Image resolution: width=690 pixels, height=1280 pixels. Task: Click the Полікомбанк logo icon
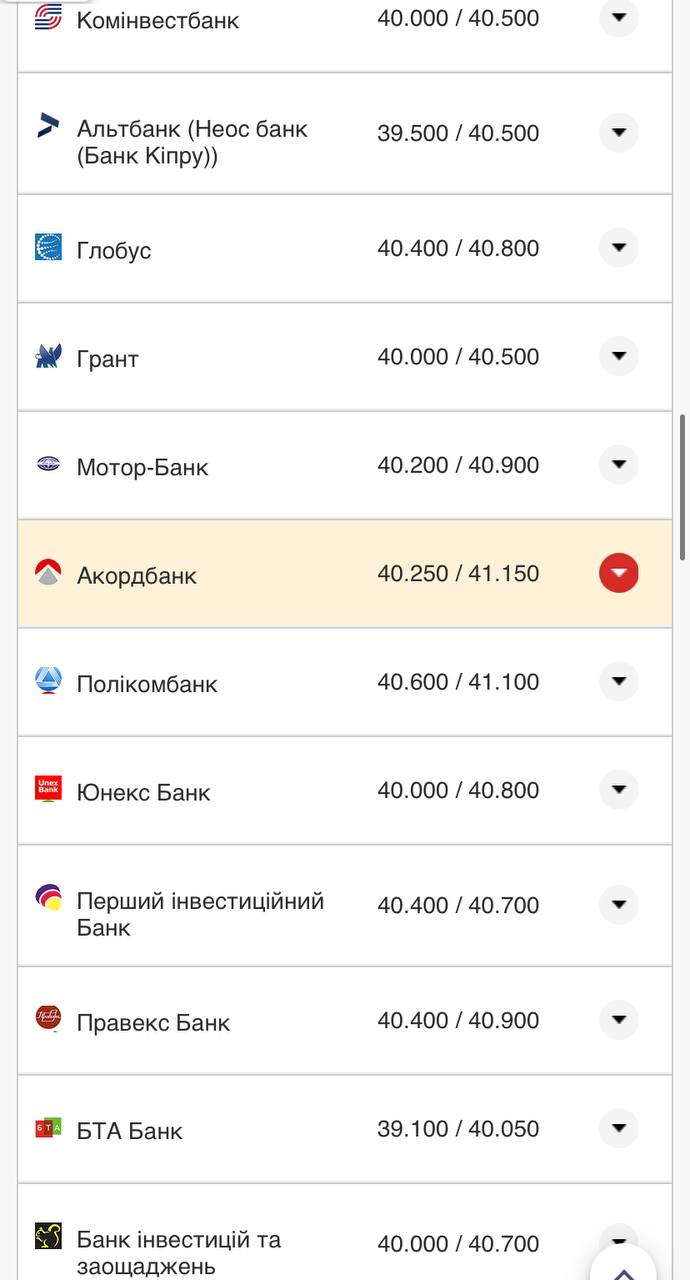tap(48, 681)
